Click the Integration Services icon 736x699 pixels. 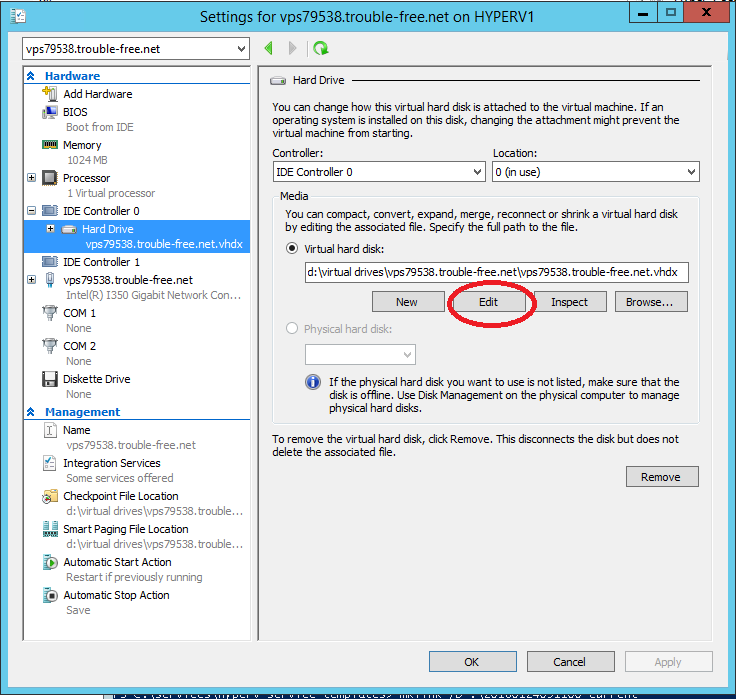50,463
